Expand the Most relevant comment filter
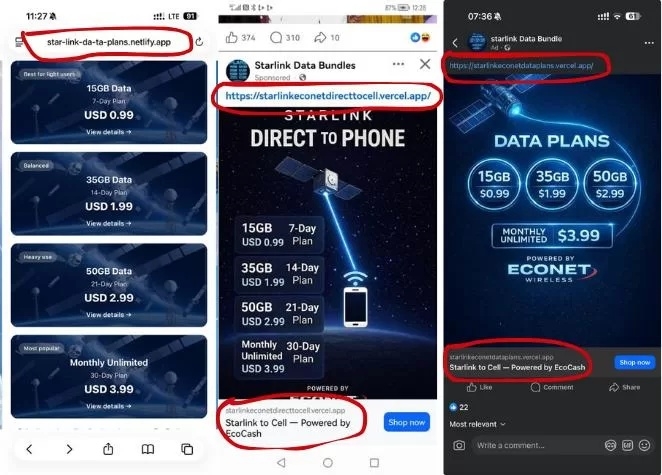Screen dimensions: 662x475 (x=477, y=424)
